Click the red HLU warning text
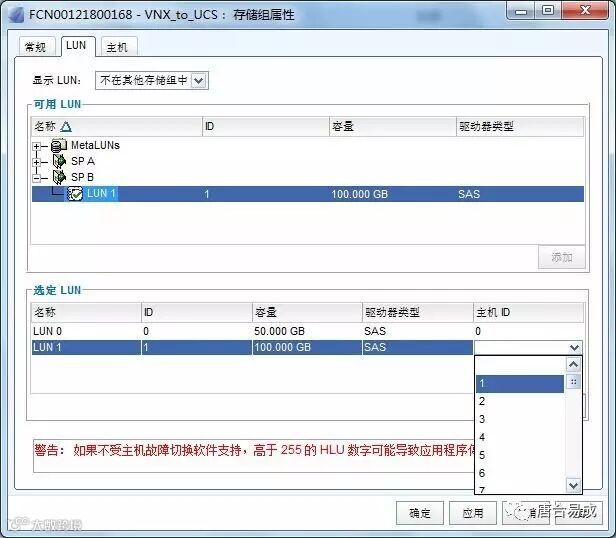 pyautogui.click(x=255, y=450)
